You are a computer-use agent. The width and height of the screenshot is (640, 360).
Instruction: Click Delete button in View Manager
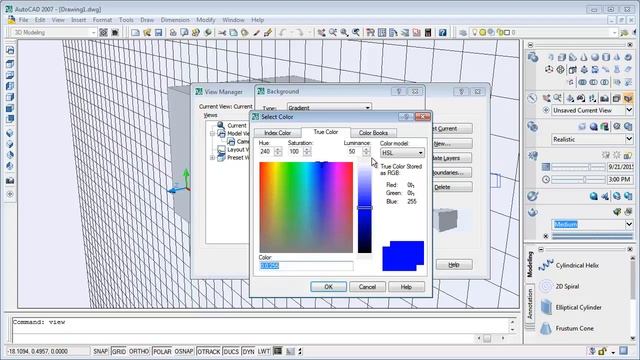pyautogui.click(x=451, y=187)
